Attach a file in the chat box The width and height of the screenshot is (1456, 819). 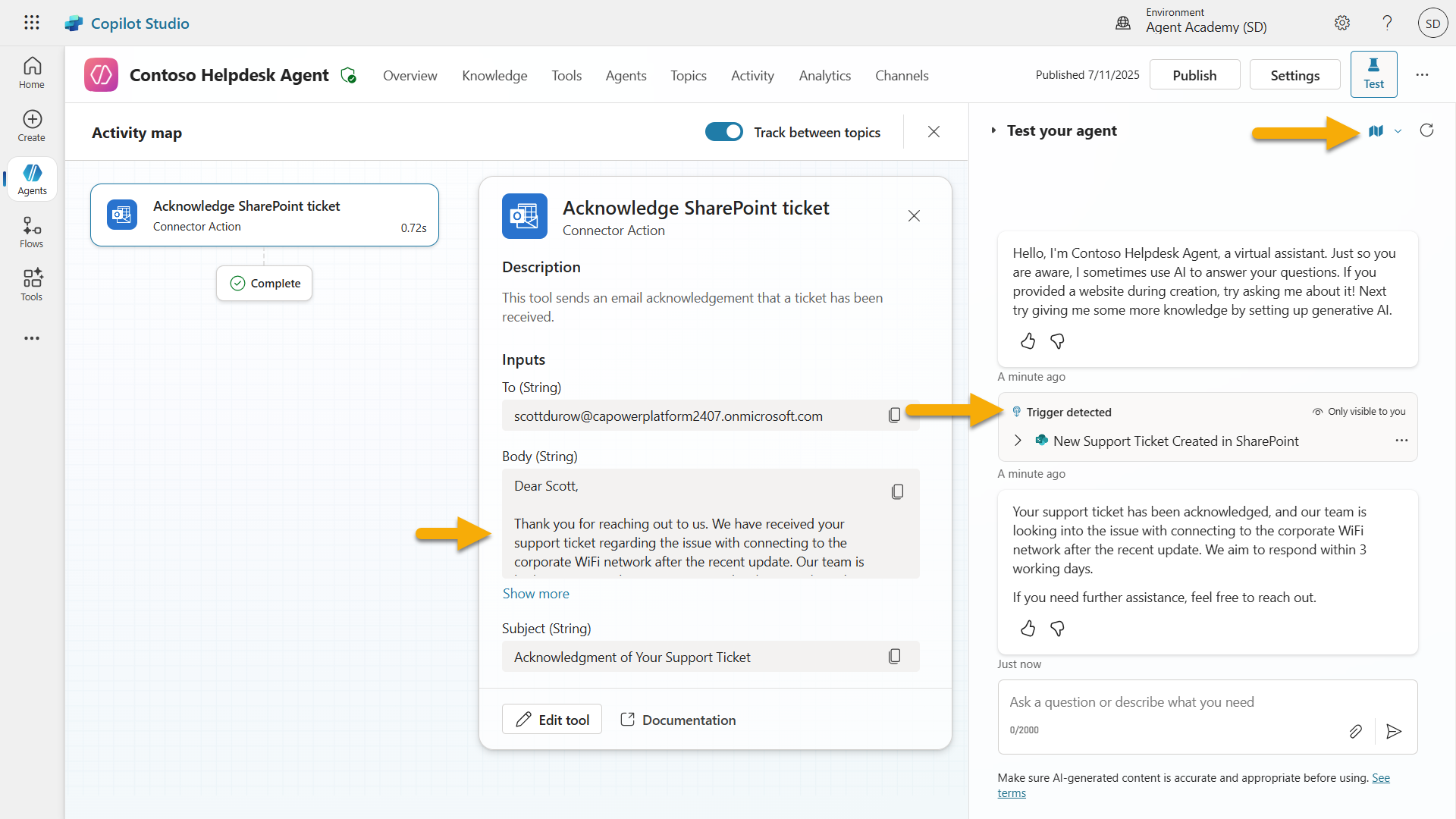coord(1355,731)
